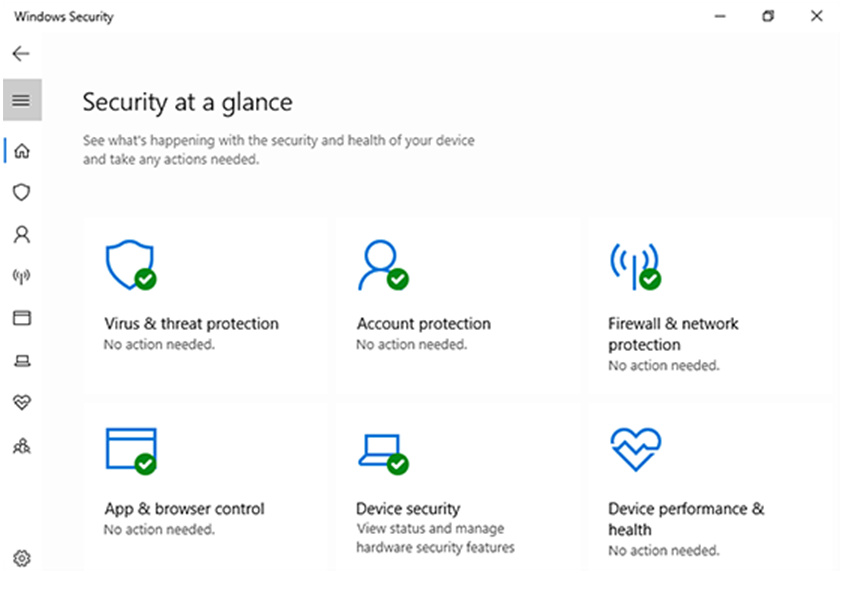
Task: Open App & browser window sidebar icon
Action: (x=22, y=318)
